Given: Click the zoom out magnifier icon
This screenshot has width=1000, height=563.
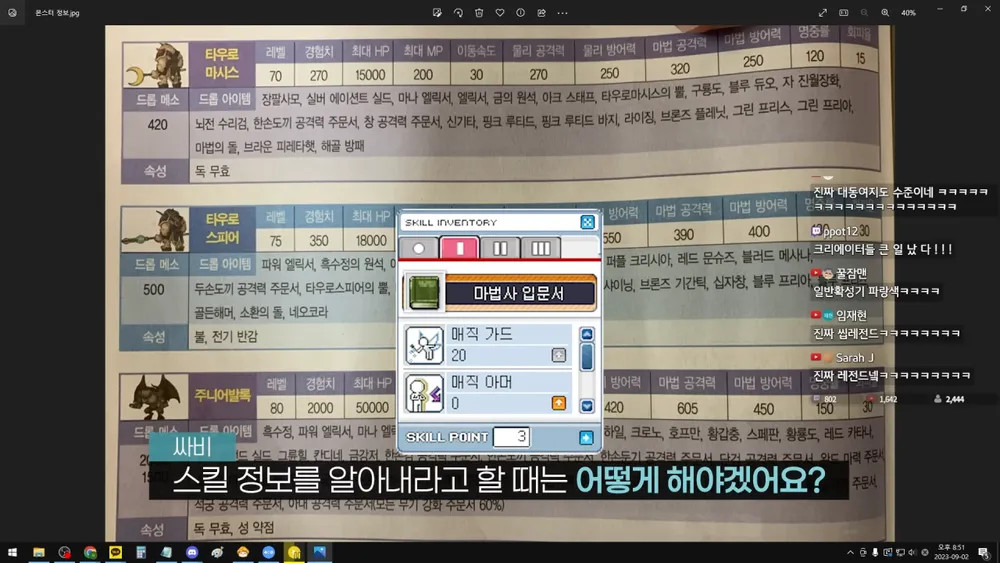Looking at the screenshot, I should [864, 13].
